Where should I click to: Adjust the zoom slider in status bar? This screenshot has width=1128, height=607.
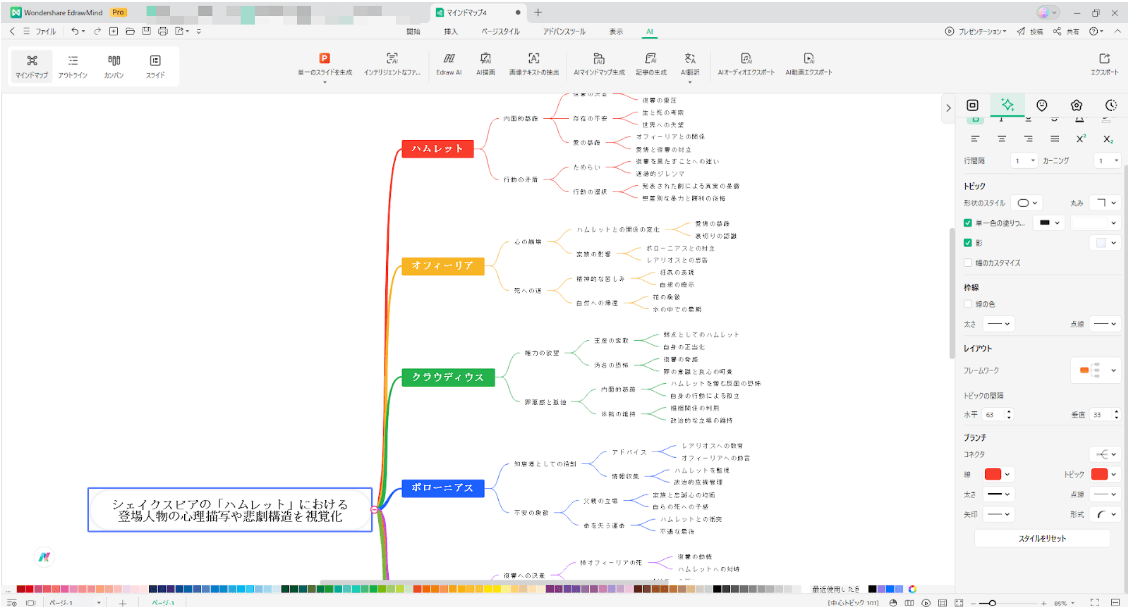pyautogui.click(x=992, y=603)
